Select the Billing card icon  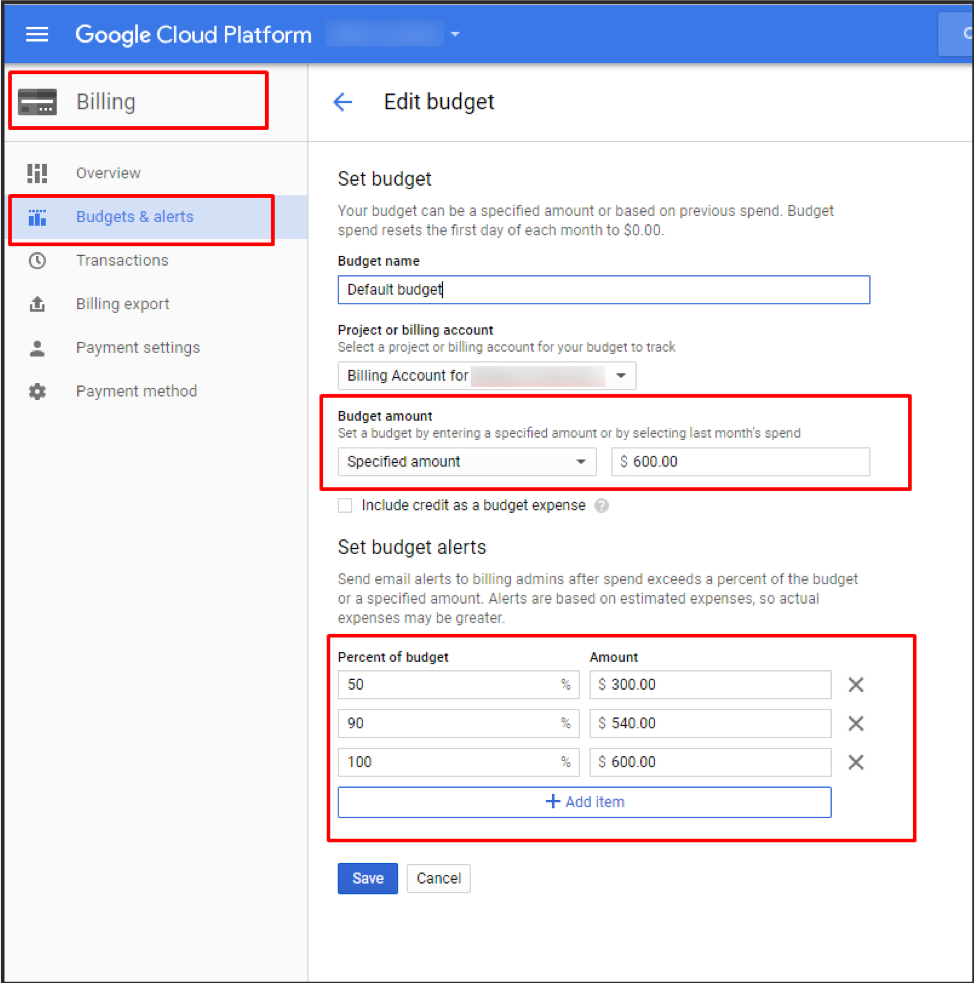38,100
